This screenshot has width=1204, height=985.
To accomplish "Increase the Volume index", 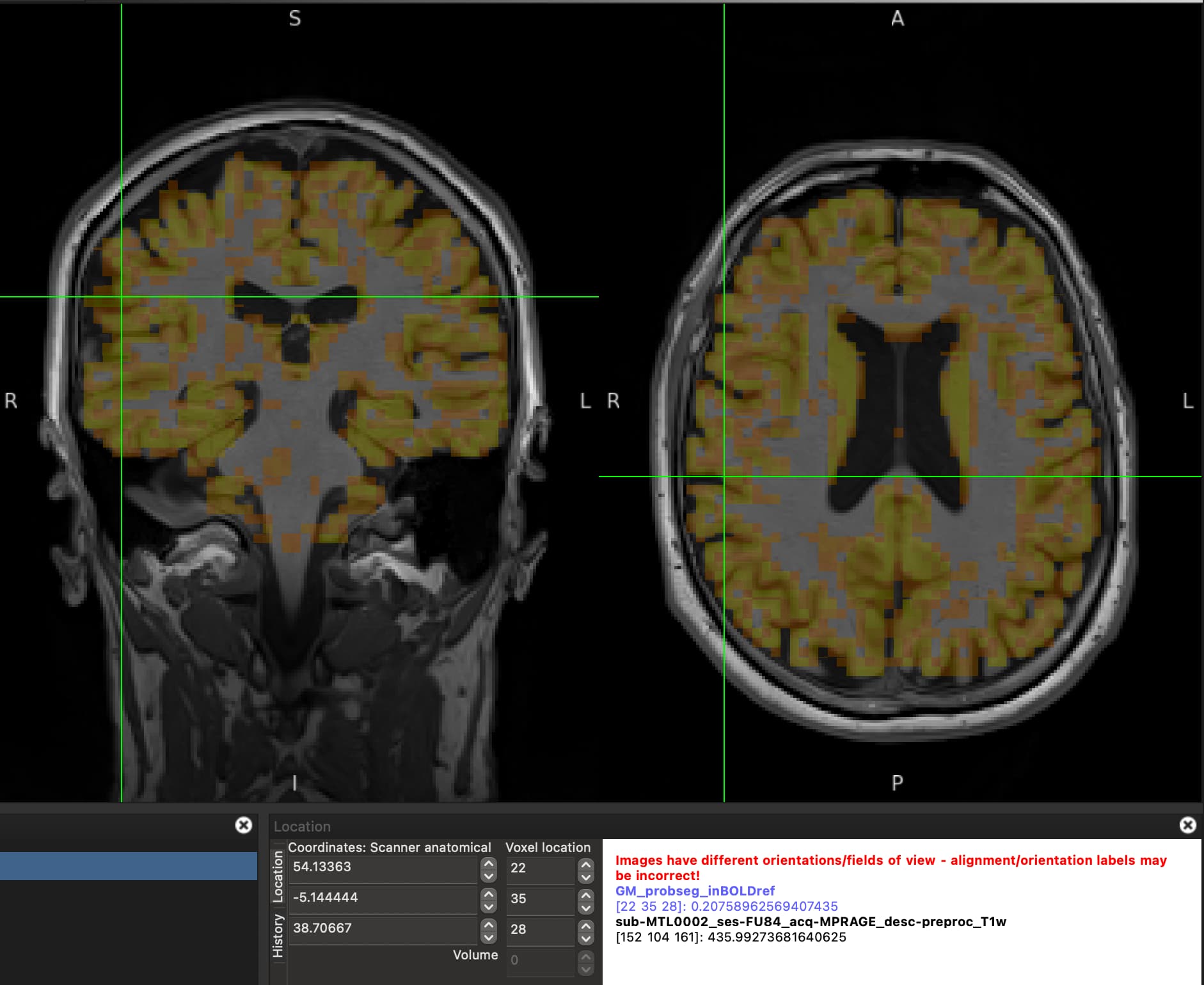I will click(585, 956).
